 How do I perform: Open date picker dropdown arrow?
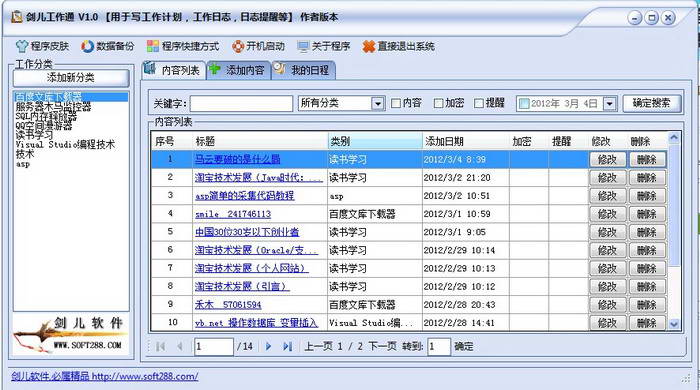pos(610,104)
